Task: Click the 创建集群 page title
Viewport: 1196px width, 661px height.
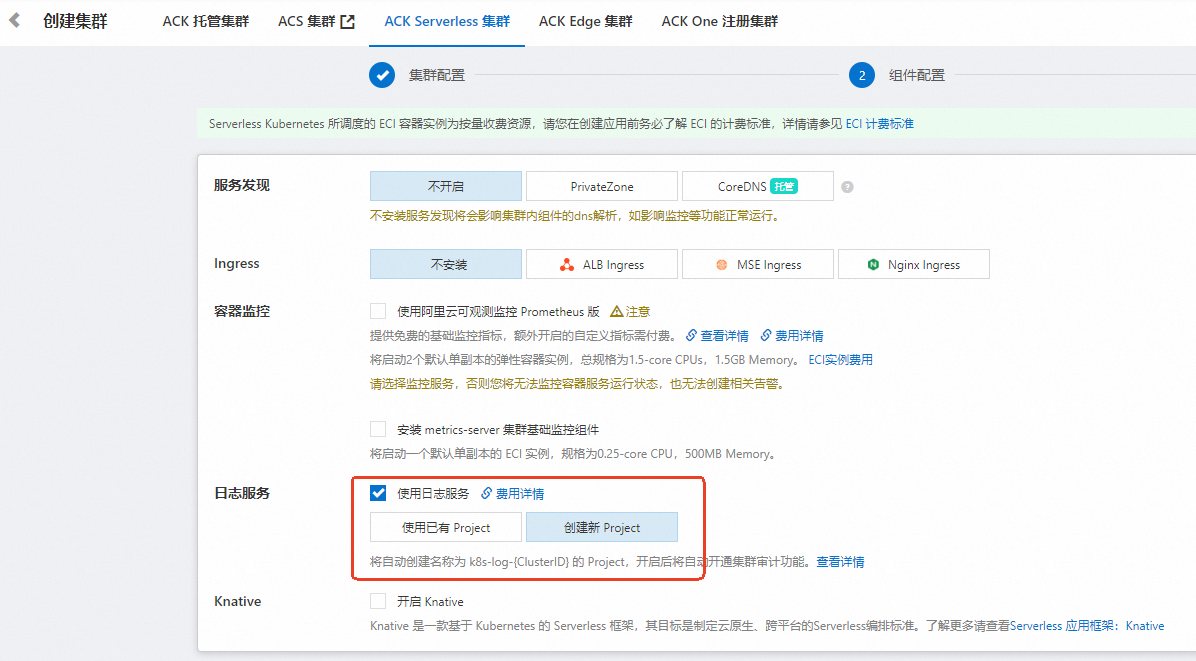Action: click(x=75, y=21)
